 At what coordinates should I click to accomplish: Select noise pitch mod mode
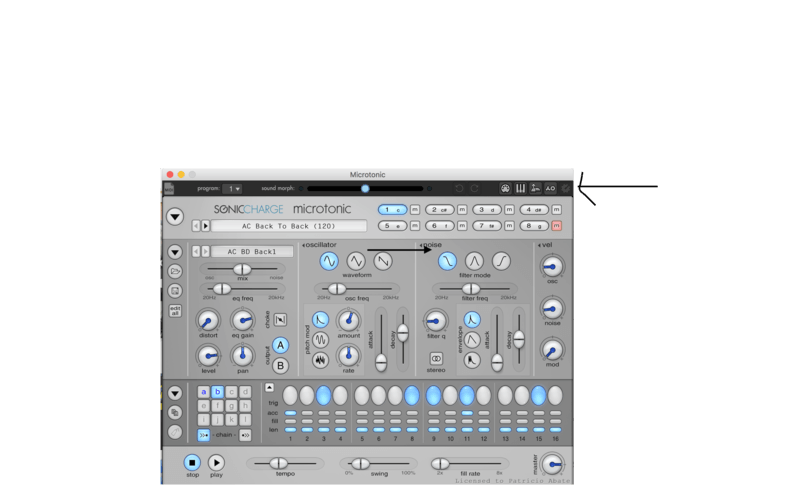point(320,360)
